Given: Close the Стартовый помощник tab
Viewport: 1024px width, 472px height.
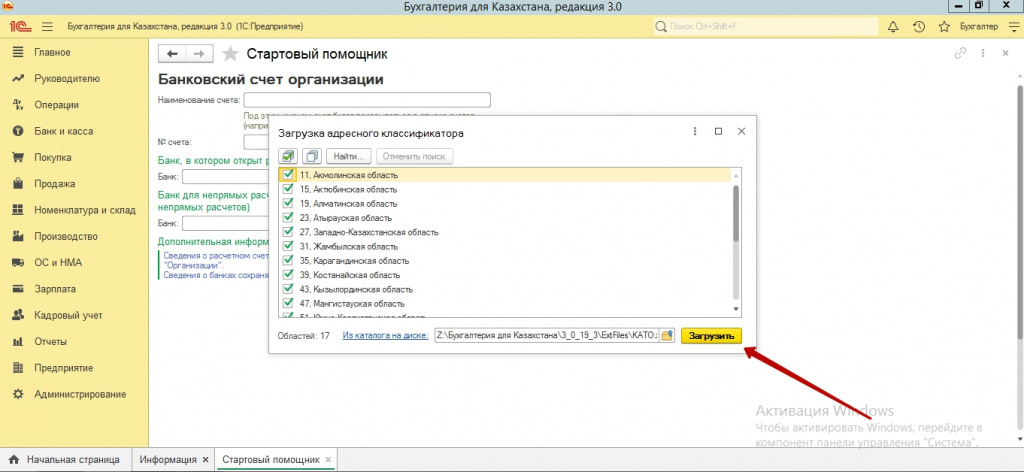Looking at the screenshot, I should (328, 460).
